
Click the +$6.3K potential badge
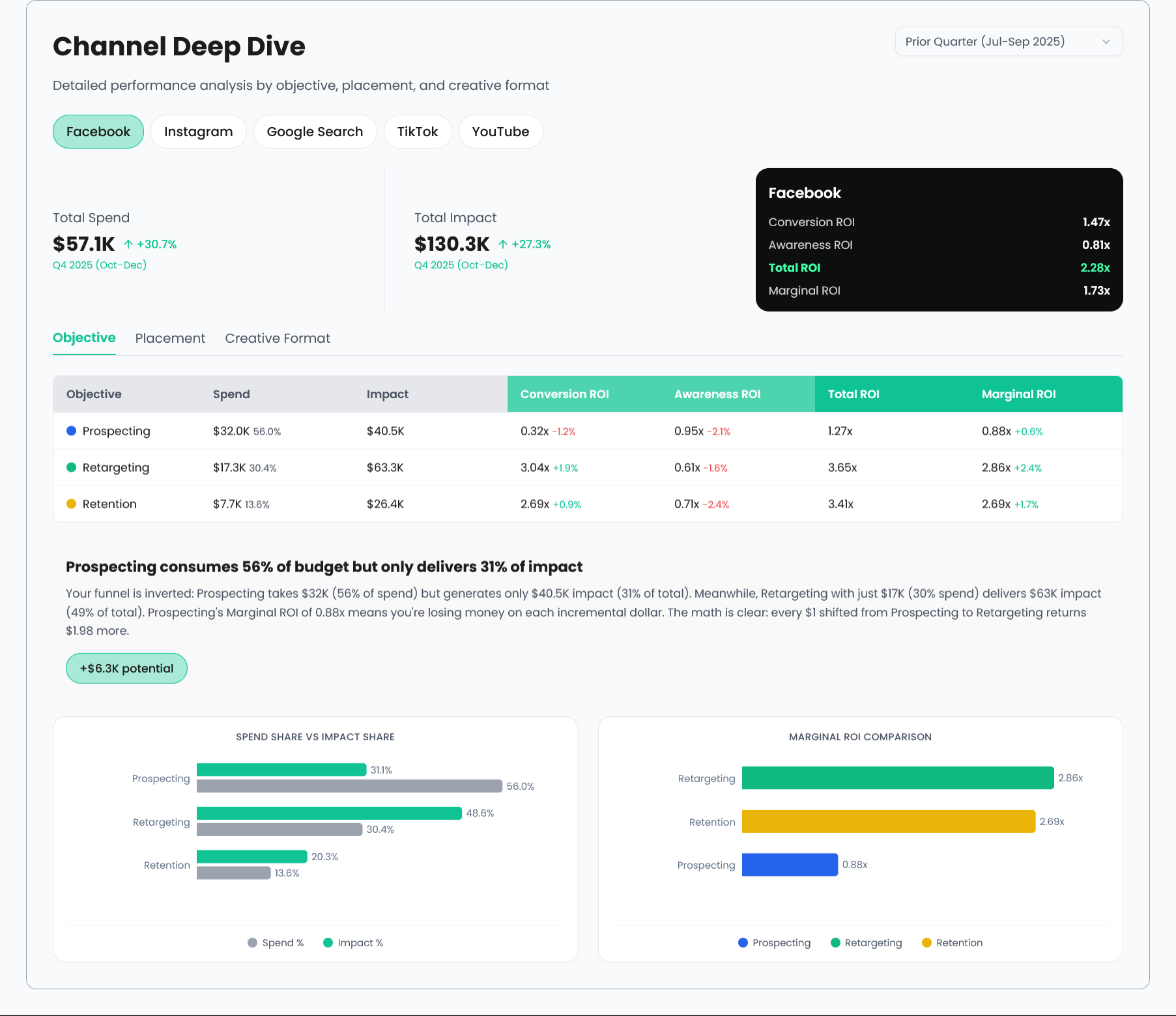(126, 669)
